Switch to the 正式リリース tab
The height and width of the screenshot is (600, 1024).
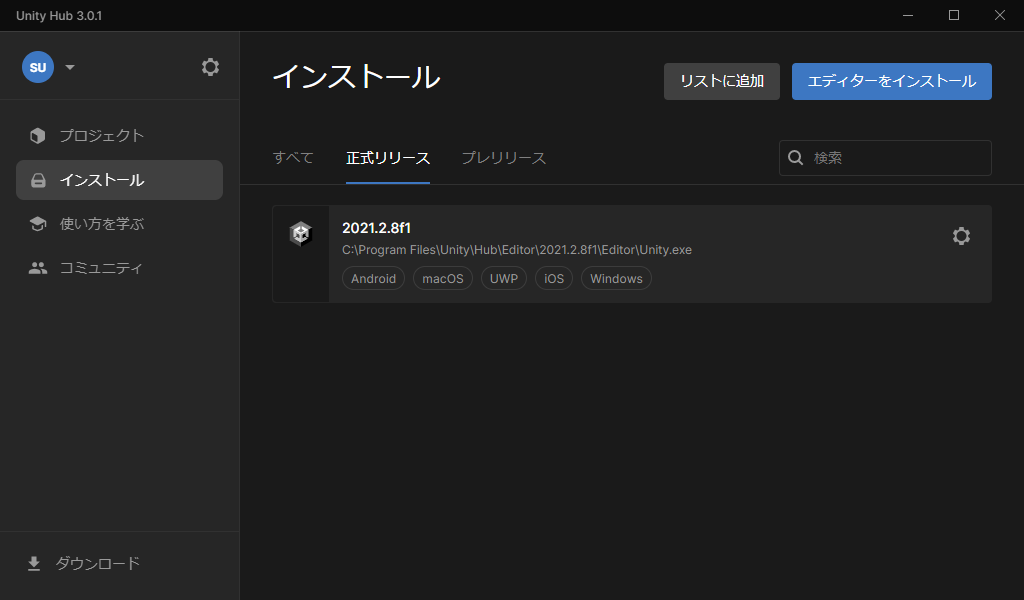click(x=388, y=158)
